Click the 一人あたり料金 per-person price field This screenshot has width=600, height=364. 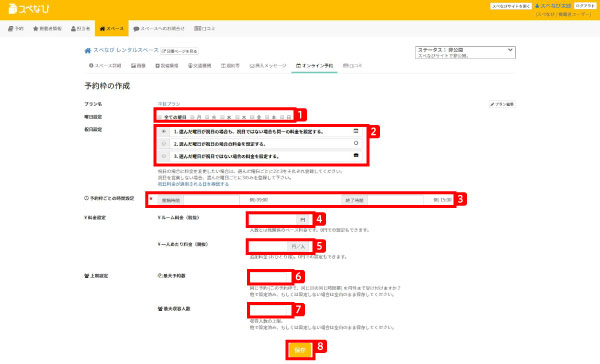(268, 246)
